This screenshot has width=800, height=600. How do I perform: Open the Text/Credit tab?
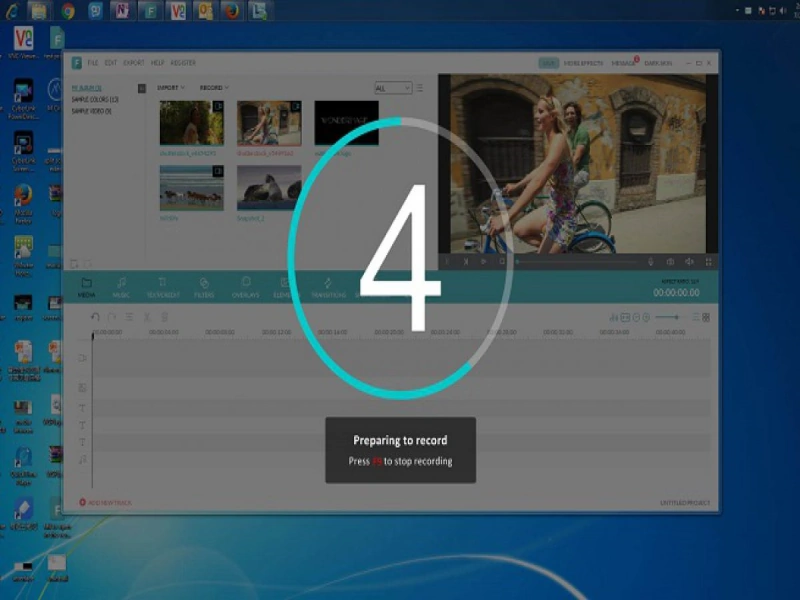163,288
